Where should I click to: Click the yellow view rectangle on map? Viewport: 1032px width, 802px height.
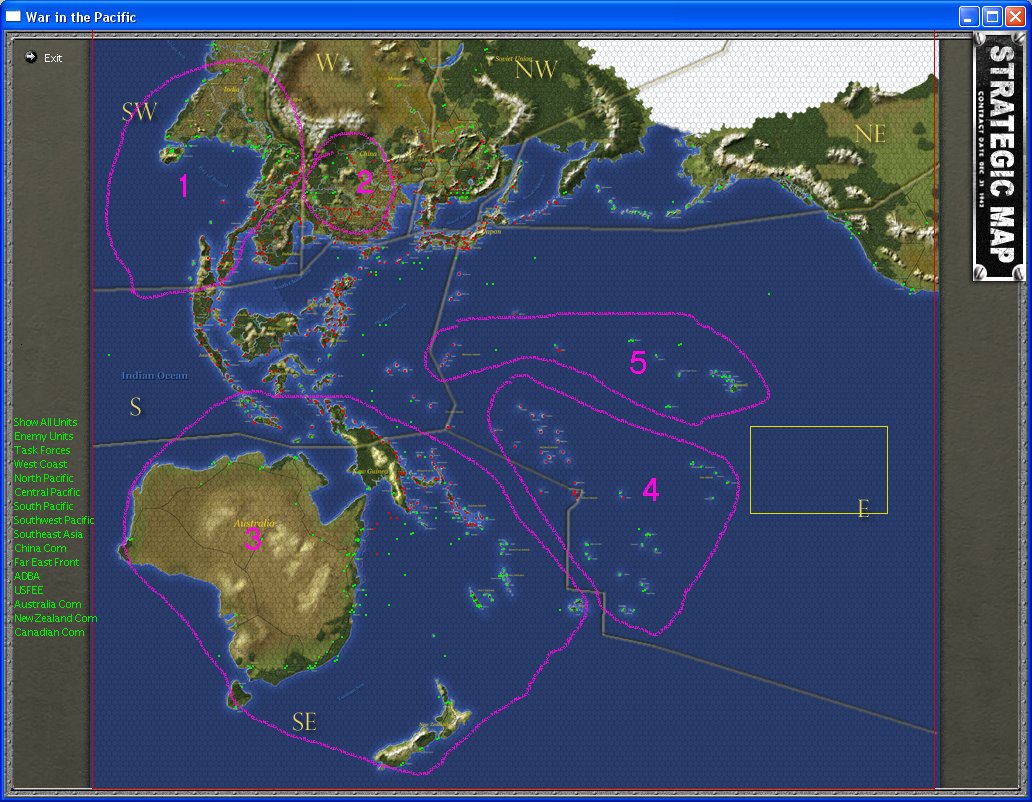pos(819,470)
